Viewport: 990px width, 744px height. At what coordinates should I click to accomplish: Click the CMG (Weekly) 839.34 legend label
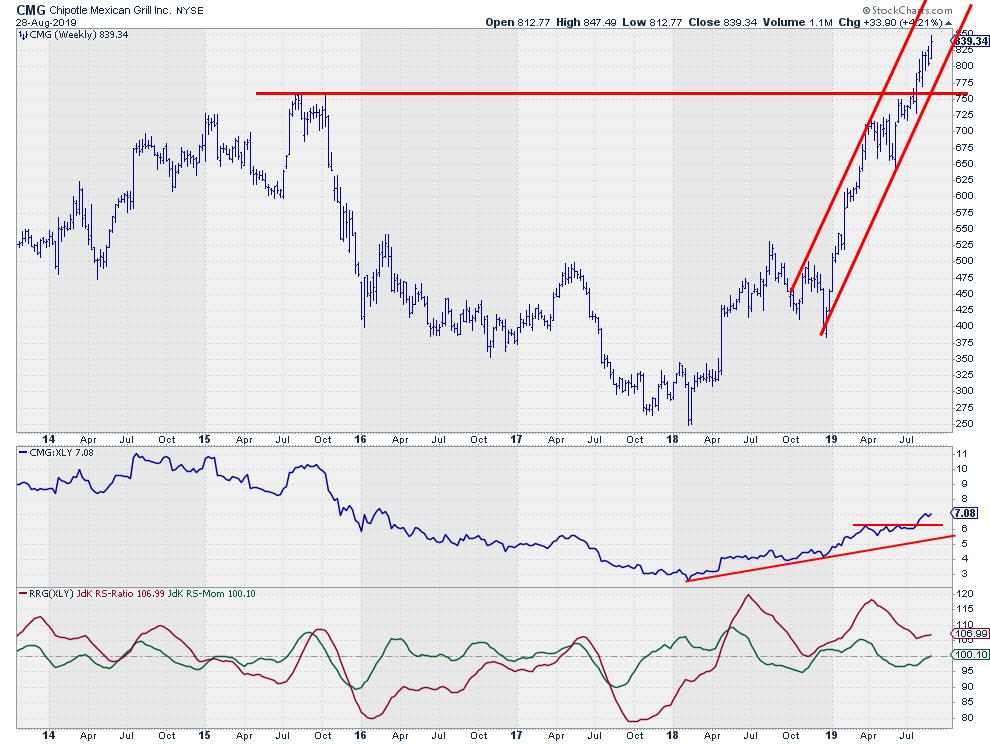(x=78, y=35)
